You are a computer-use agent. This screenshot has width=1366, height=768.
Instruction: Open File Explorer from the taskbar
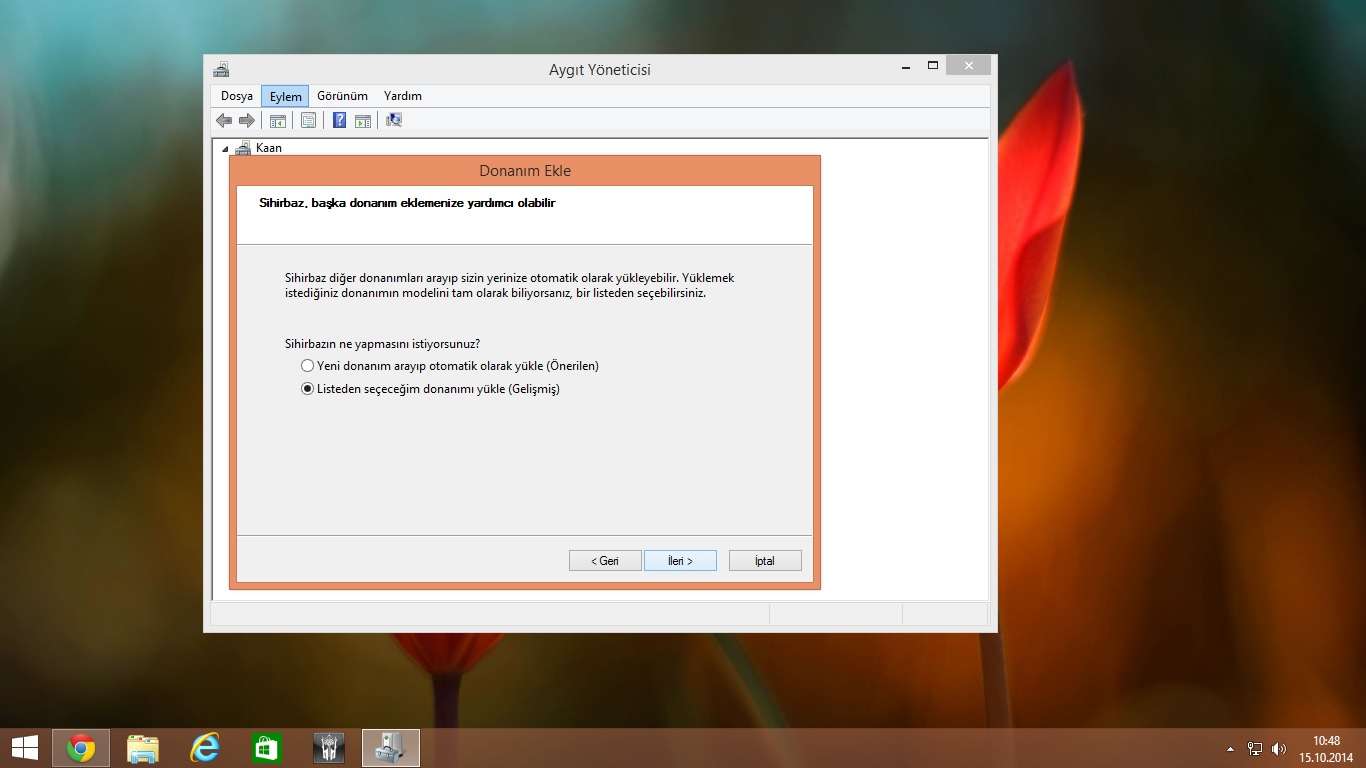(143, 748)
